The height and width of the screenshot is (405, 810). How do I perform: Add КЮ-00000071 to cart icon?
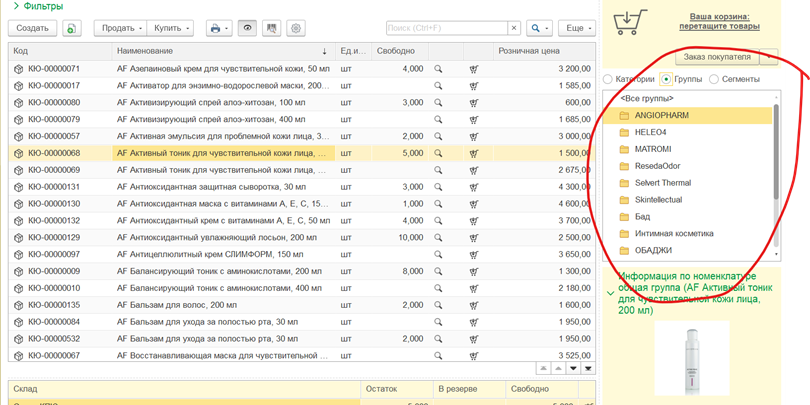click(473, 69)
